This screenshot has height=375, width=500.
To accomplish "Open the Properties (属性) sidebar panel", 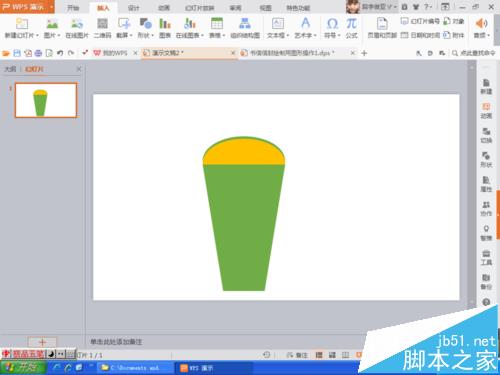I will pyautogui.click(x=486, y=184).
